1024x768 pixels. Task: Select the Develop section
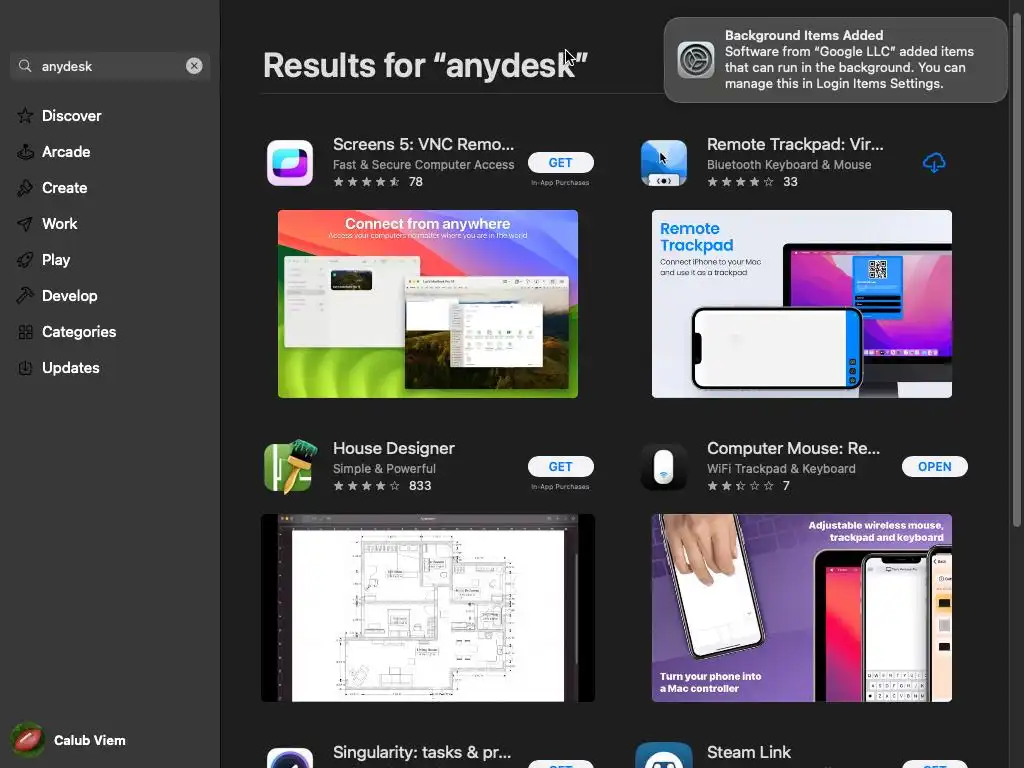69,295
